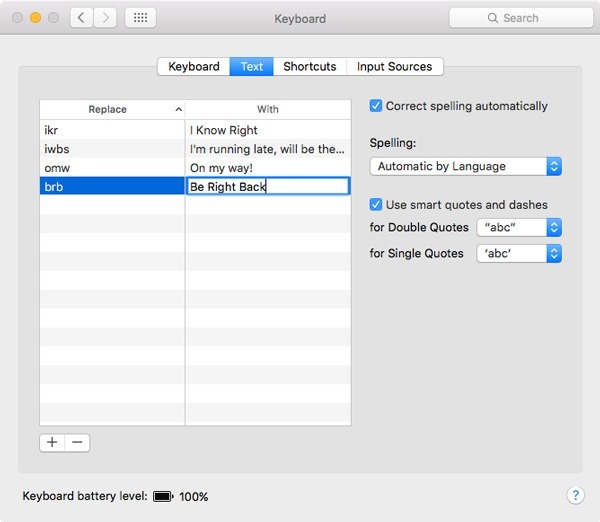Viewport: 600px width, 522px height.
Task: Click the magnifier icon in Search
Action: tap(493, 18)
